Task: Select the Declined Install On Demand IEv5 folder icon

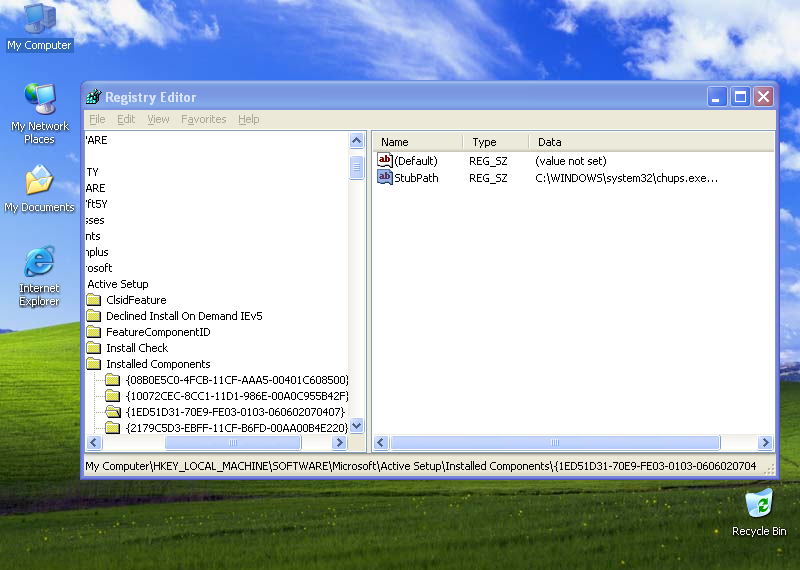Action: click(94, 315)
